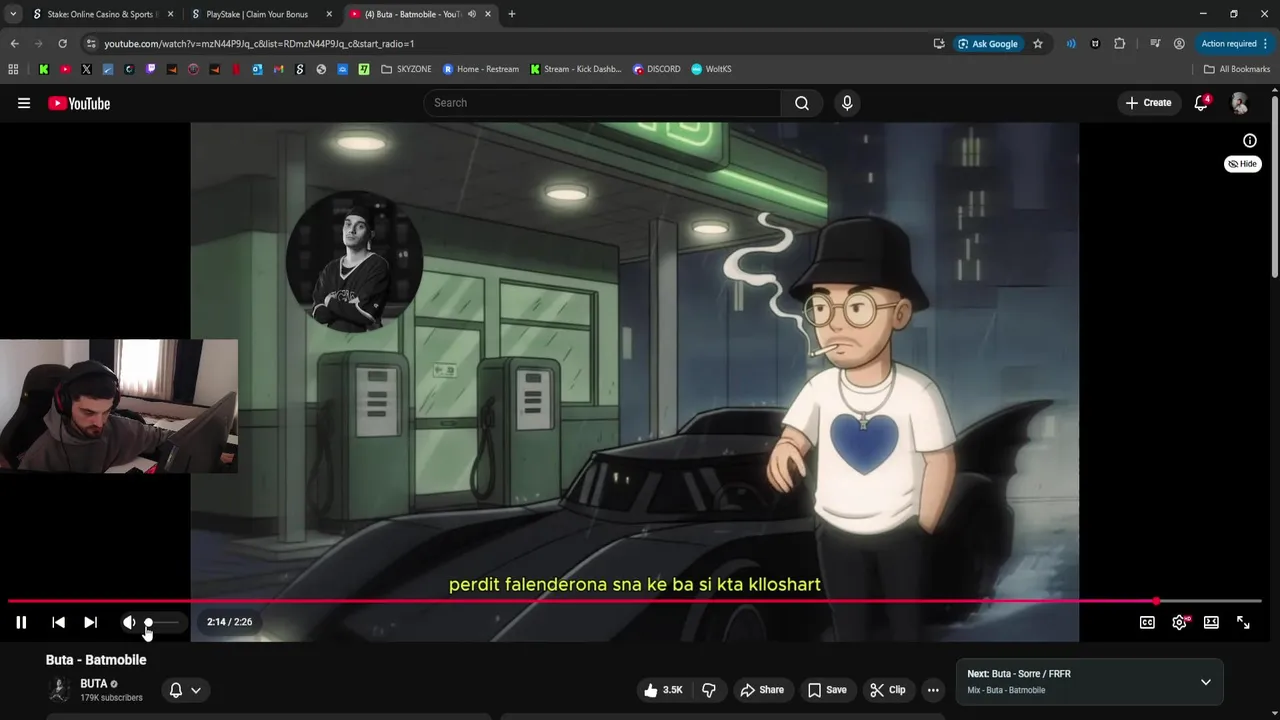Open the WoltKS bookmark
1280x720 pixels.
(711, 69)
